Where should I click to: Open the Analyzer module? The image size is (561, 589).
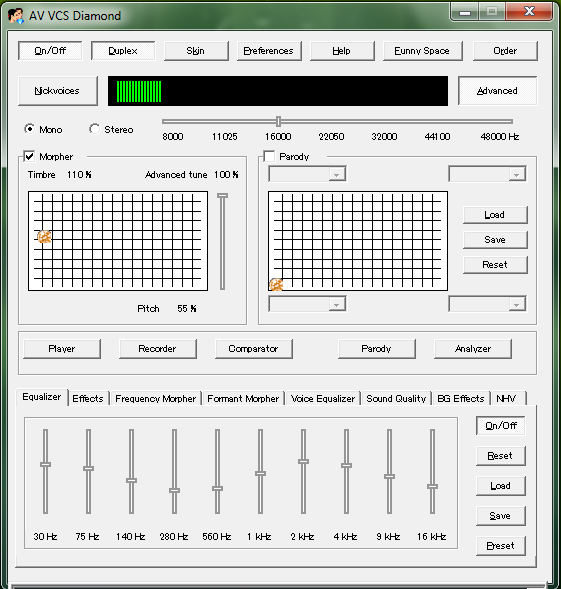click(473, 349)
